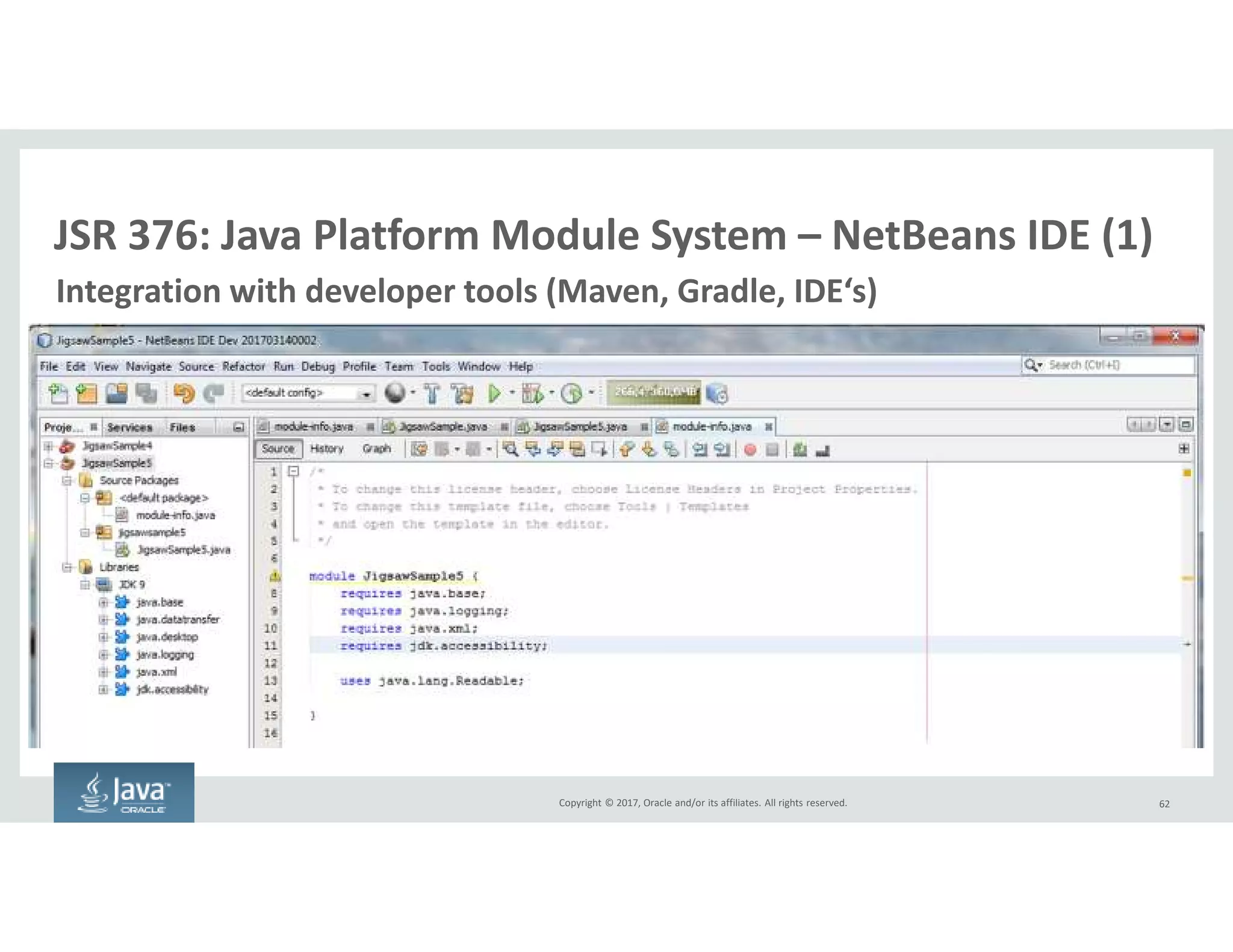The height and width of the screenshot is (952, 1233).
Task: Click the New Project icon
Action: tap(87, 394)
